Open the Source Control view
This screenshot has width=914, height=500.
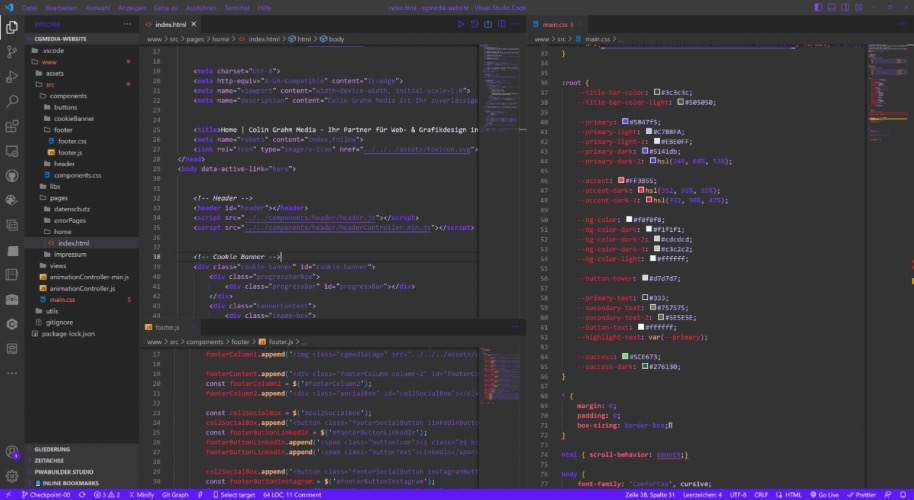[12, 52]
